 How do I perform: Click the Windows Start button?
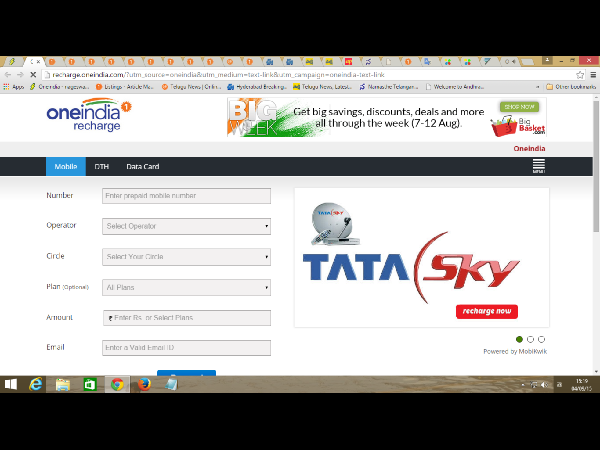12,384
